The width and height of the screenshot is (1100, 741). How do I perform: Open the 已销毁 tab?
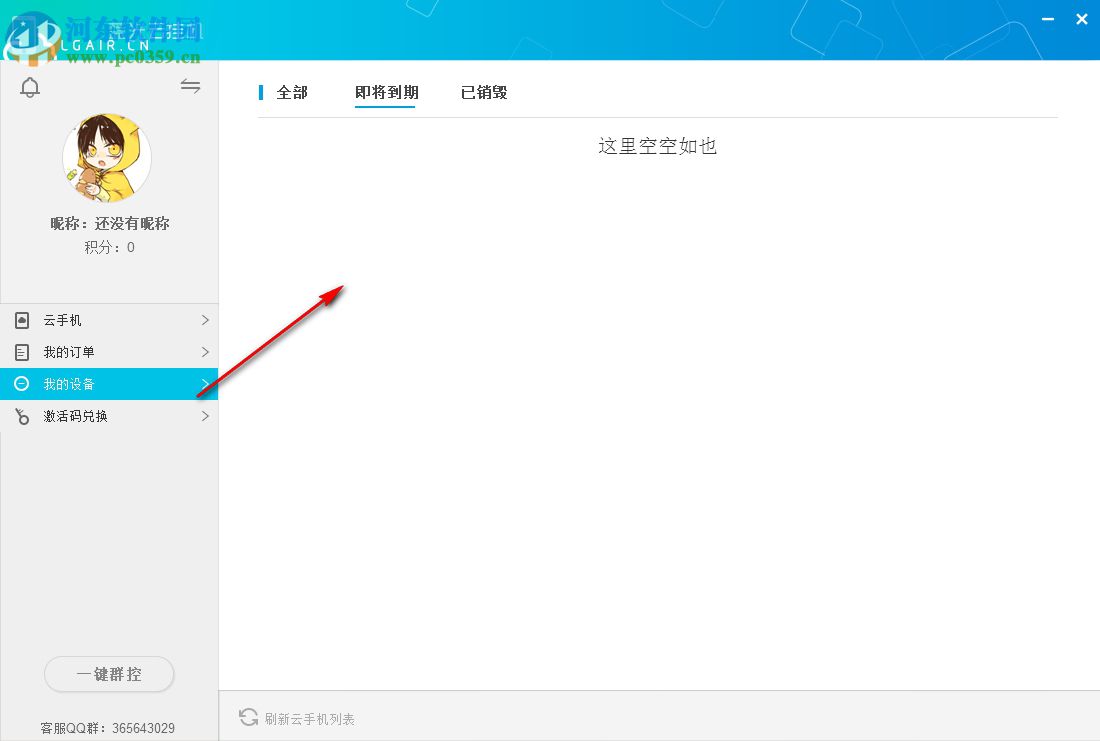pos(484,92)
